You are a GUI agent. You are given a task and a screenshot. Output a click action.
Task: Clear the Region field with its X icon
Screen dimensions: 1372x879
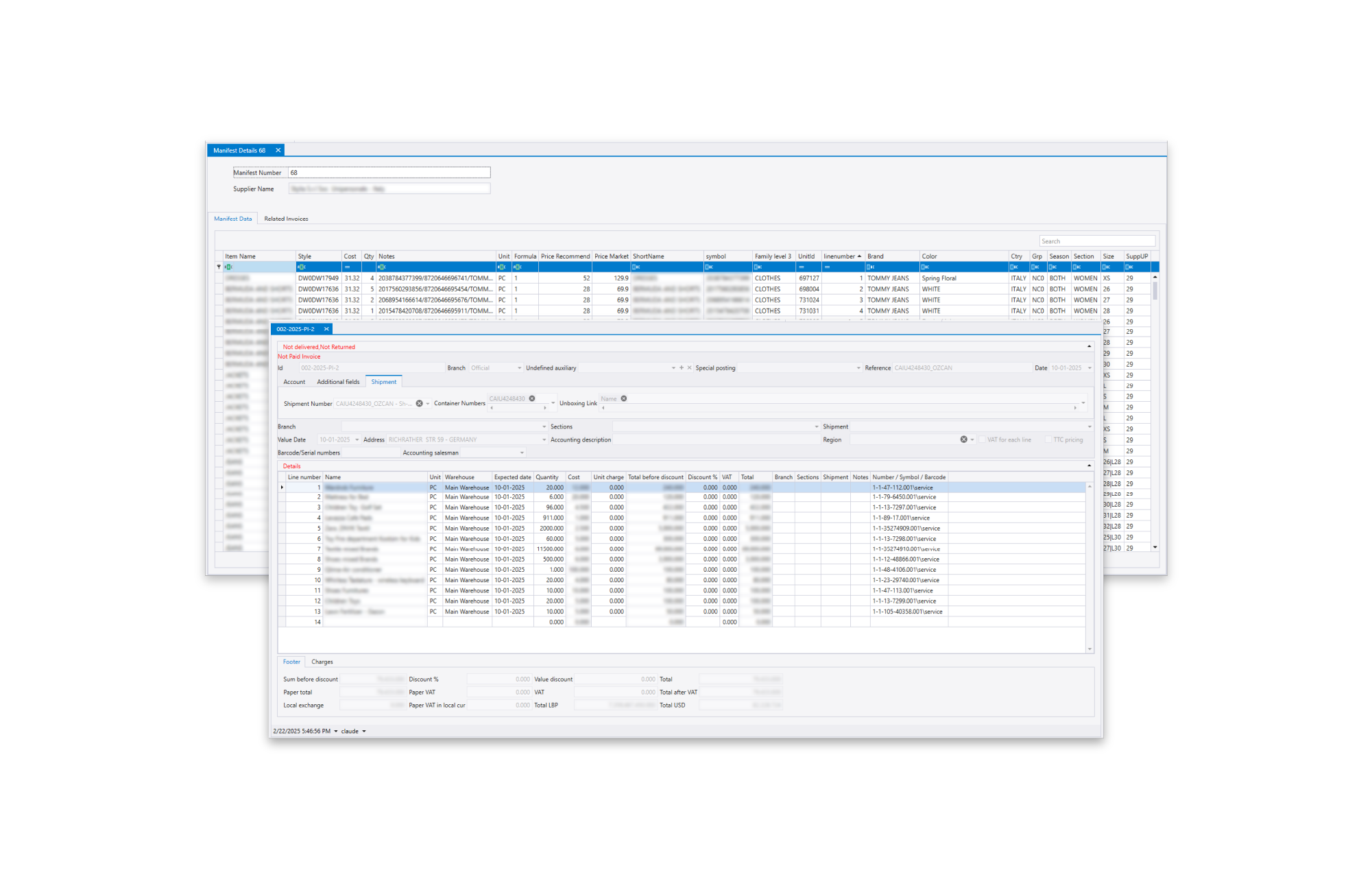pyautogui.click(x=963, y=439)
